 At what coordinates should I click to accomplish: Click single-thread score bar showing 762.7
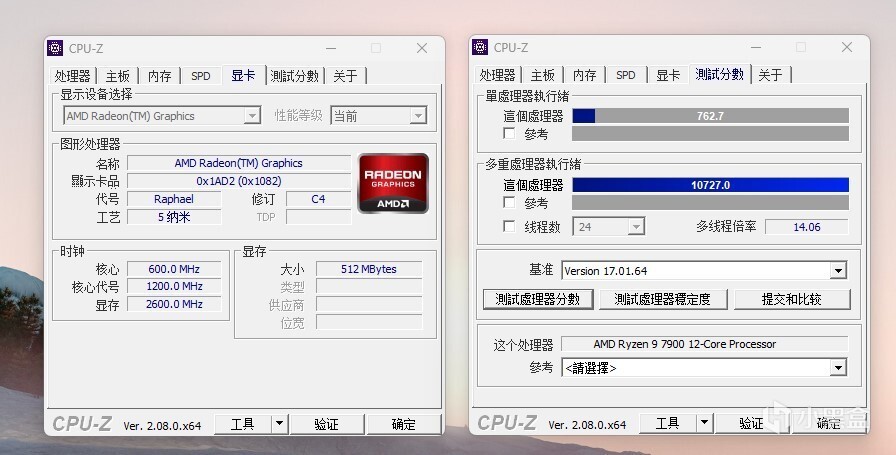[x=710, y=116]
